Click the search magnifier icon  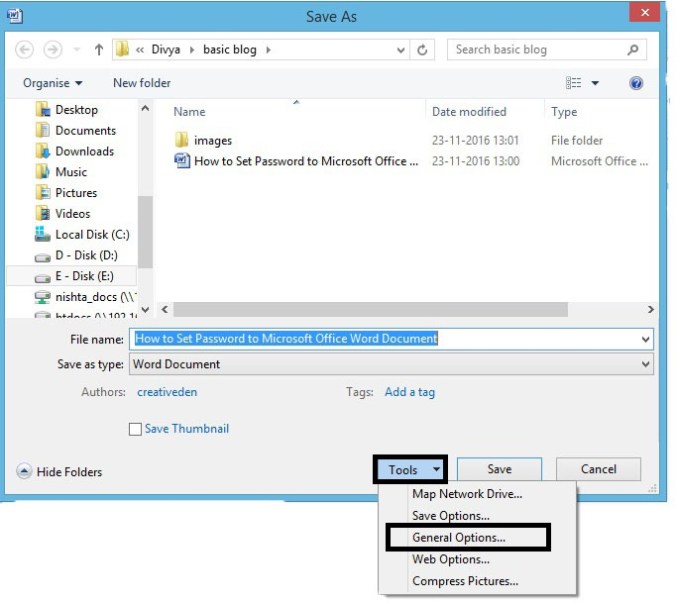pyautogui.click(x=632, y=49)
